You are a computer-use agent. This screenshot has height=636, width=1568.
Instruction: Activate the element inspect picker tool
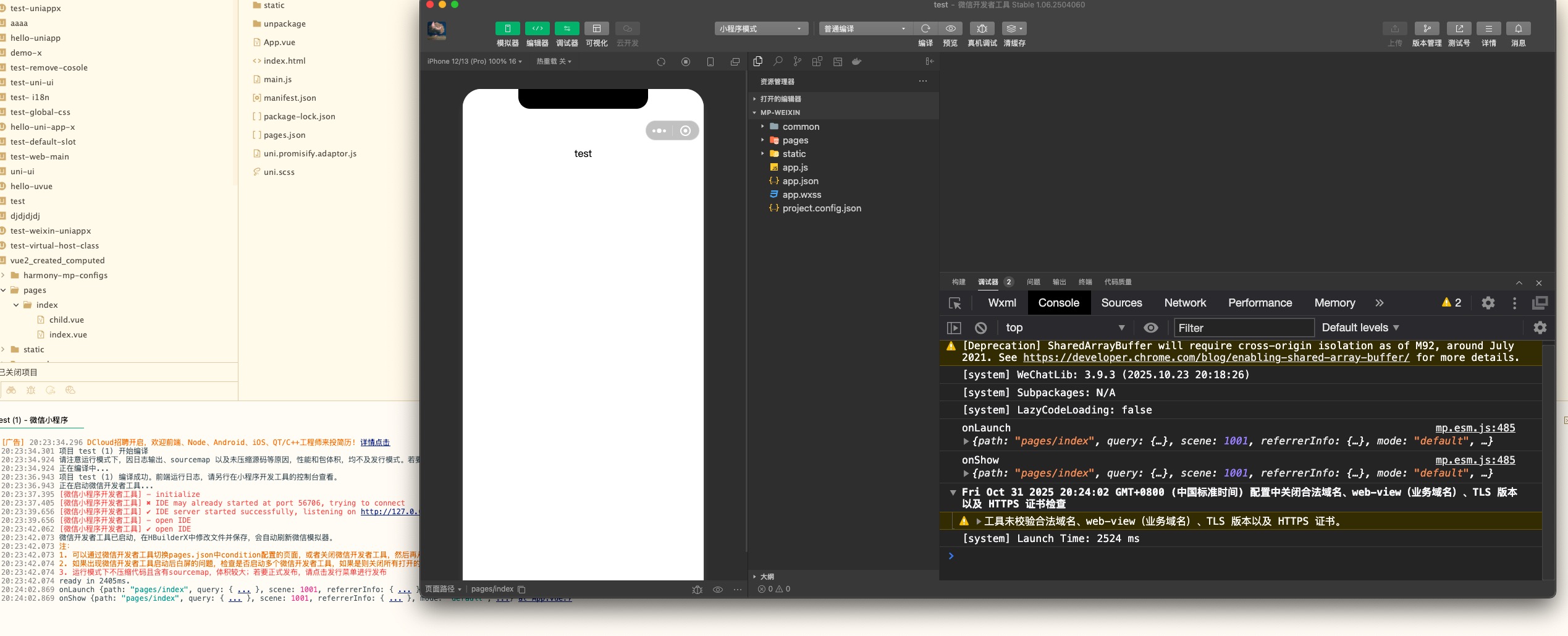point(955,303)
